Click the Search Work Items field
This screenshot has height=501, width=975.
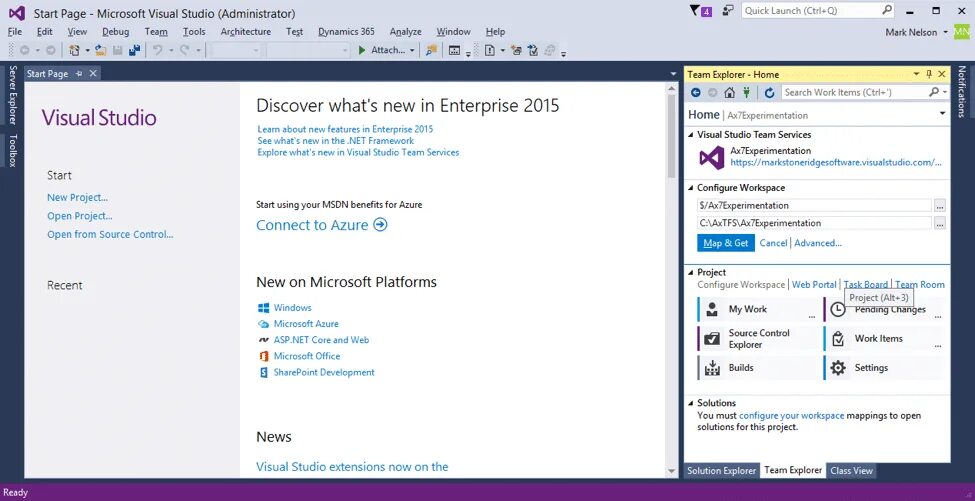coord(855,92)
